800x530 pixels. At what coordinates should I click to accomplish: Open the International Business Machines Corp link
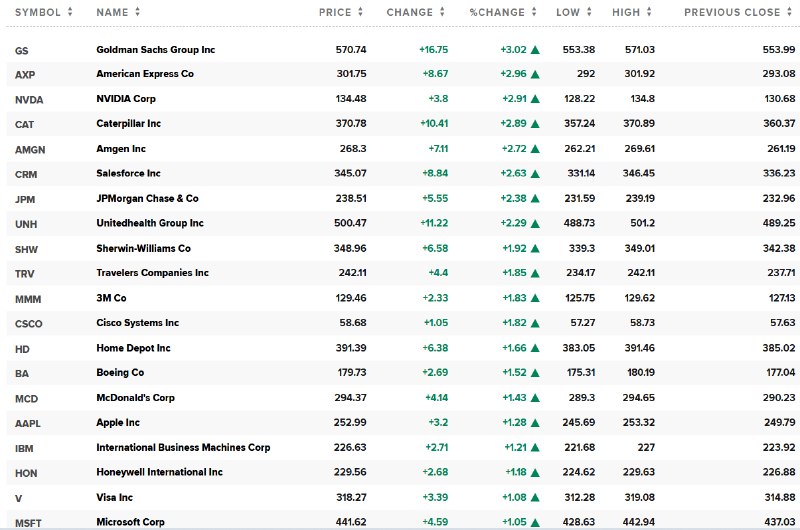(183, 447)
